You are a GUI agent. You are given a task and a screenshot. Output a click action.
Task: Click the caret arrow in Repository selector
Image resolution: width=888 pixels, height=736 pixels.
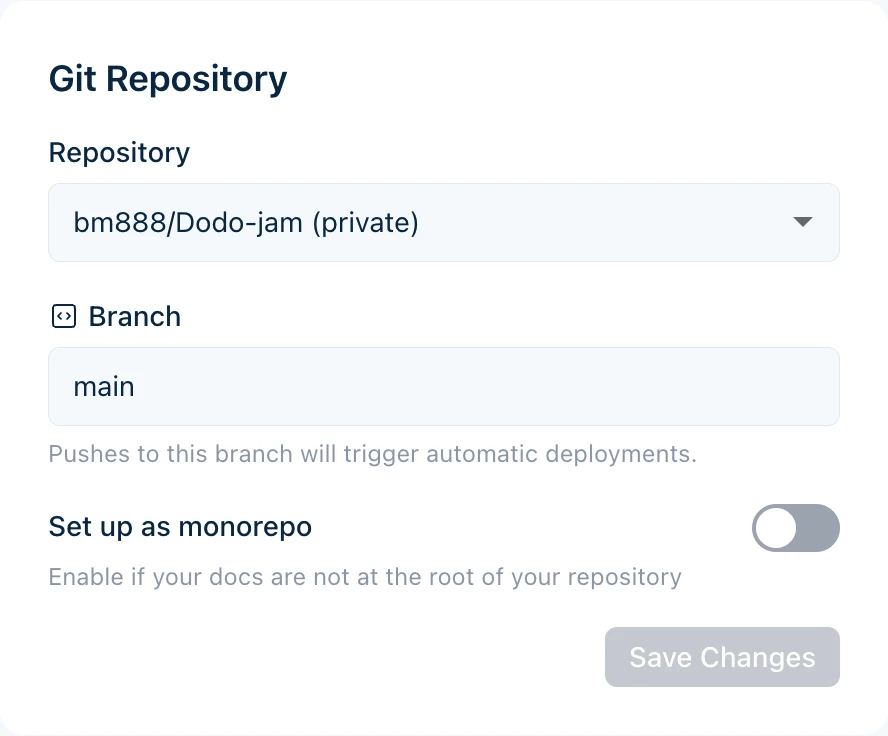(802, 222)
